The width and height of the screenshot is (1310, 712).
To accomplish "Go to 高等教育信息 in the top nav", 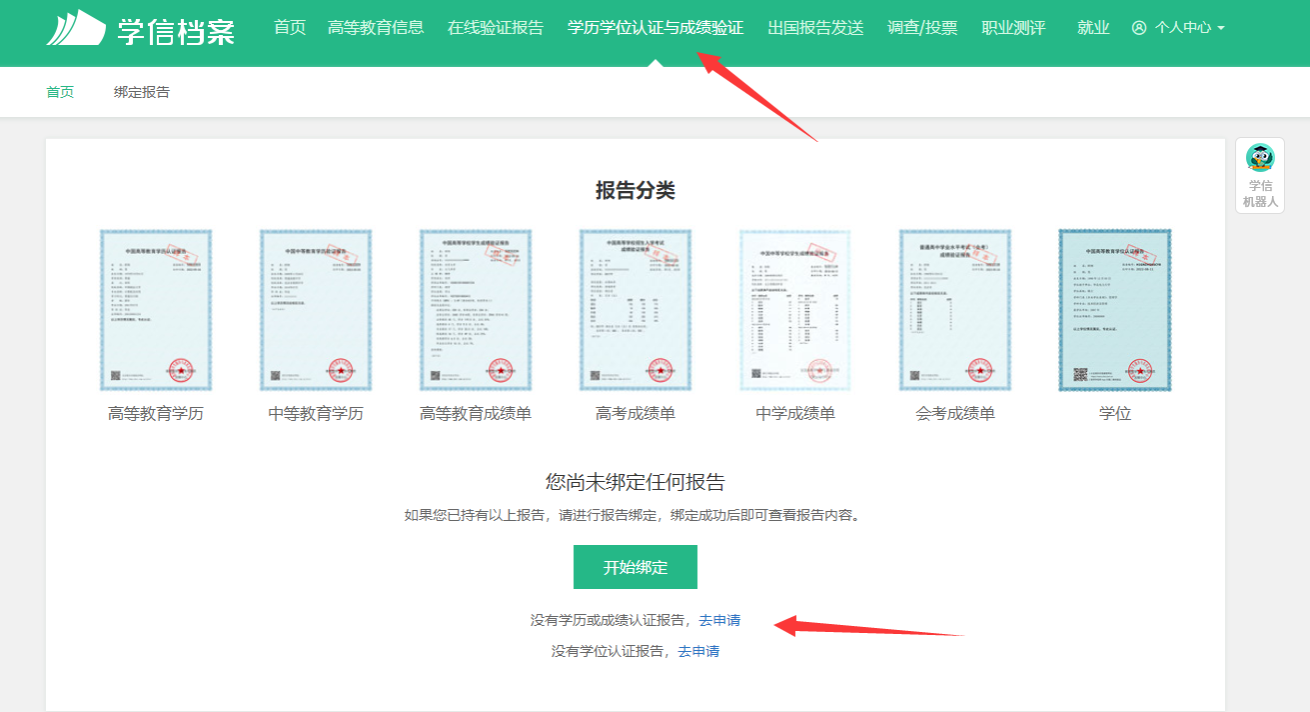I will point(376,28).
